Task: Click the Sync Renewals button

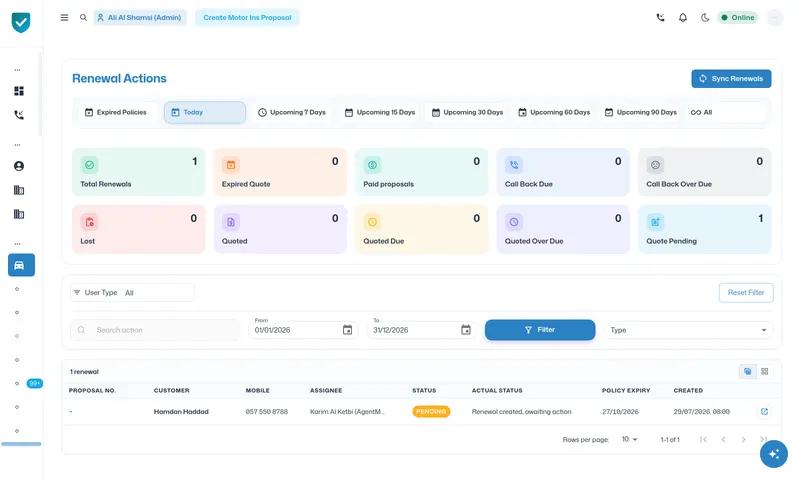Action: 731,79
